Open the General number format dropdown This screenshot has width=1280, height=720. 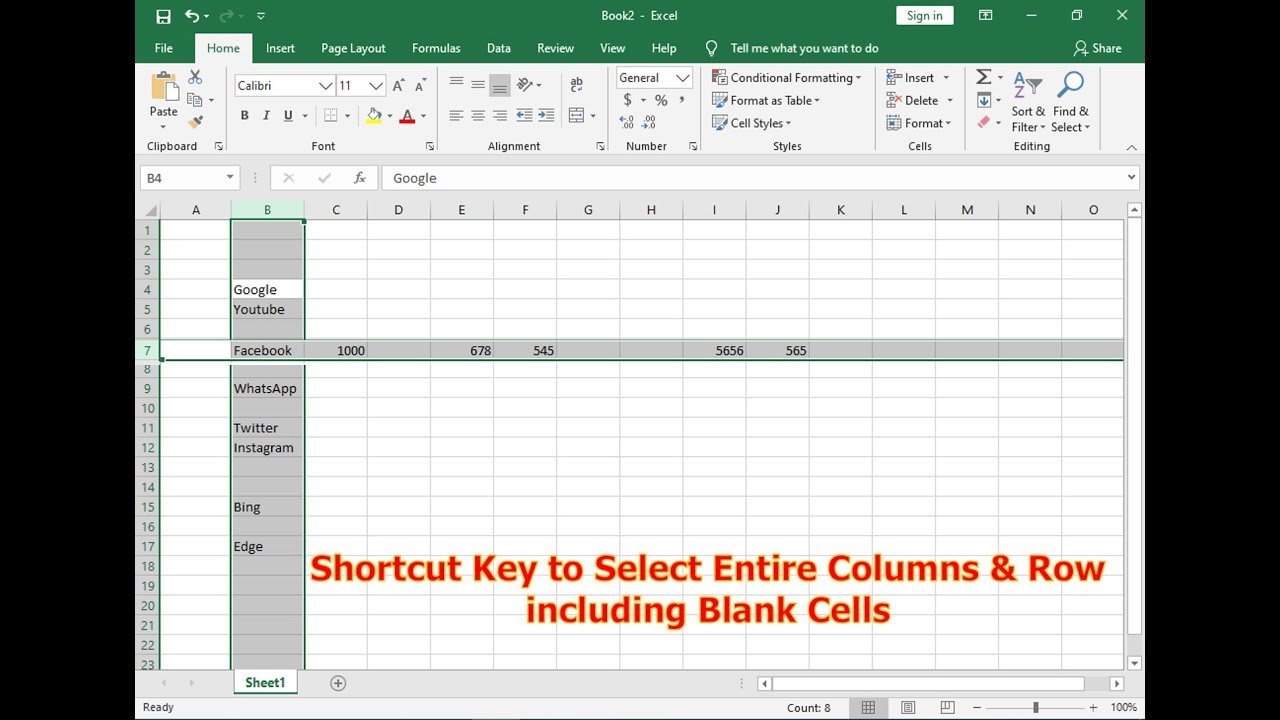click(x=683, y=78)
